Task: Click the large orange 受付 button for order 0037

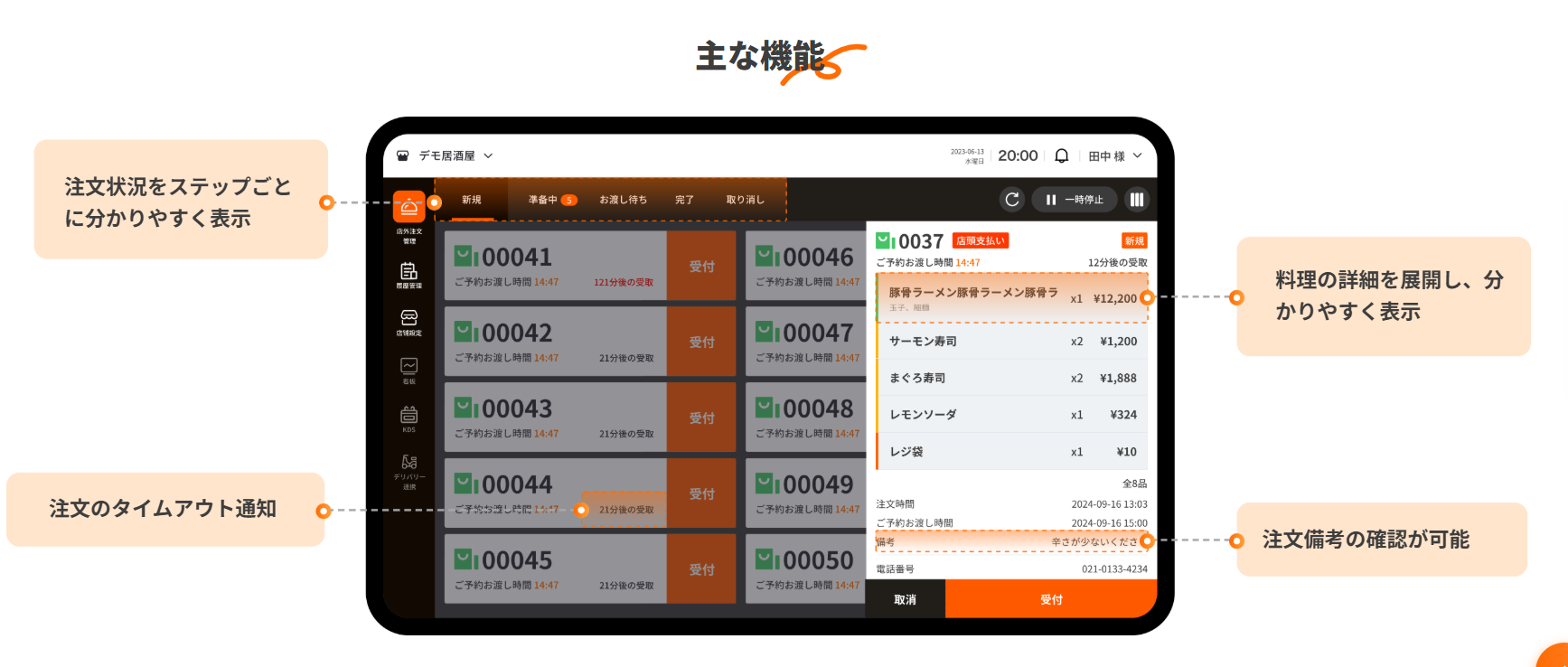Action: (x=1051, y=599)
